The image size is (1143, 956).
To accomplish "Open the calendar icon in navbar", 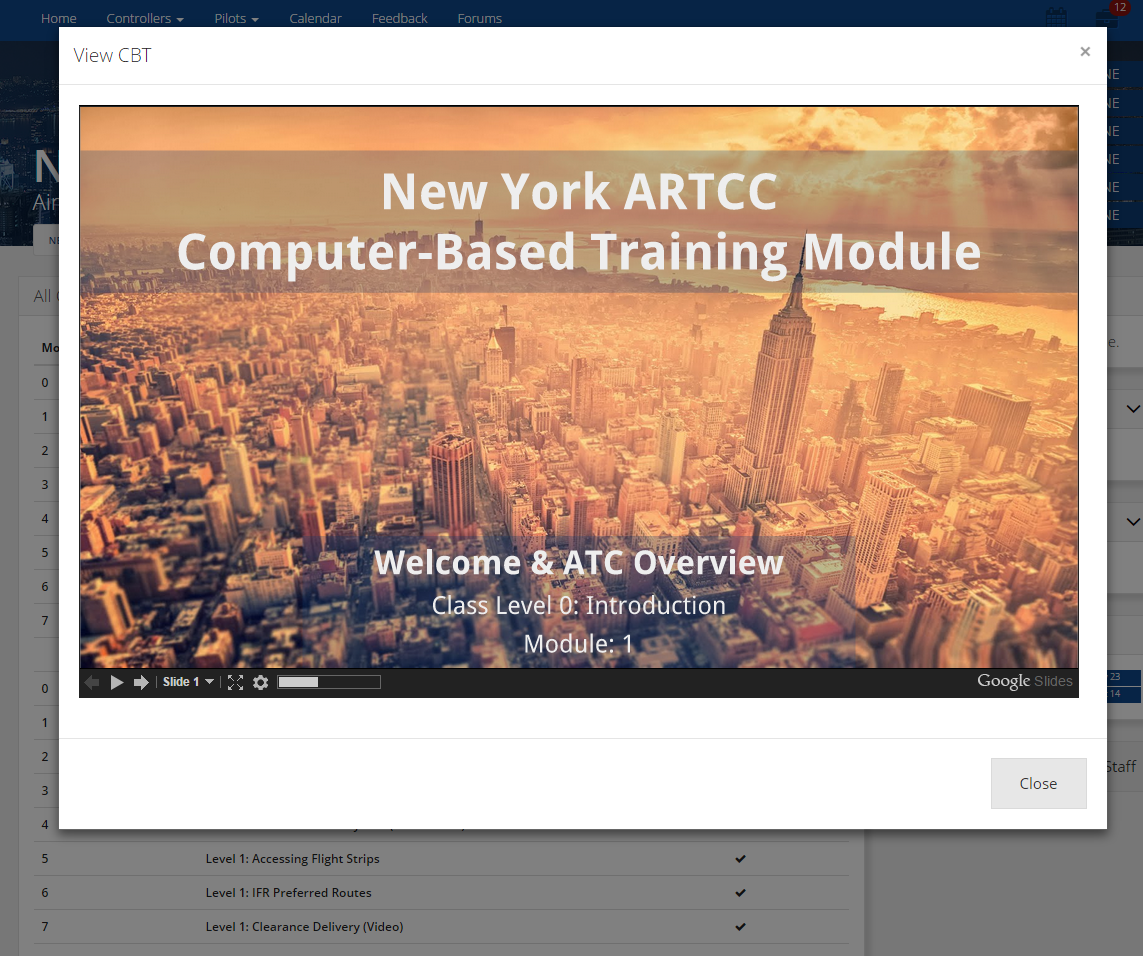I will coord(1056,18).
